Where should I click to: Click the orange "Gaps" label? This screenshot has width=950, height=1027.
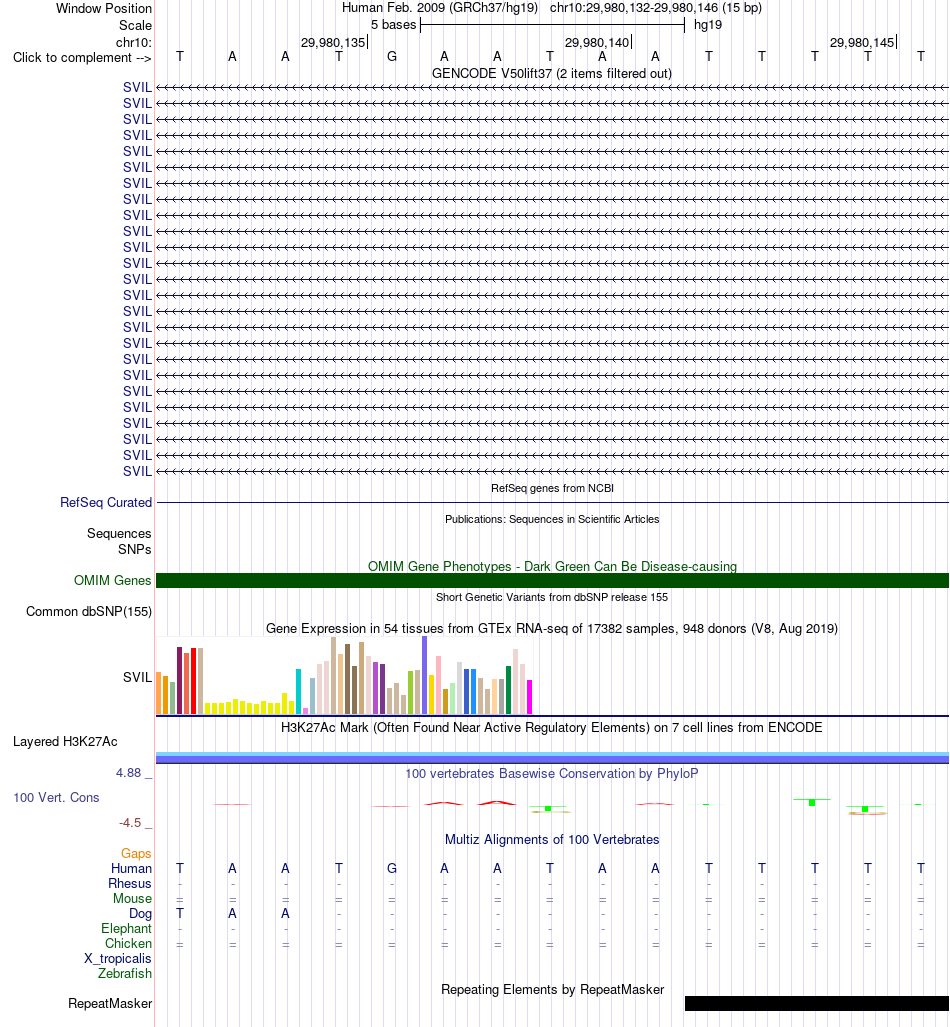(136, 853)
